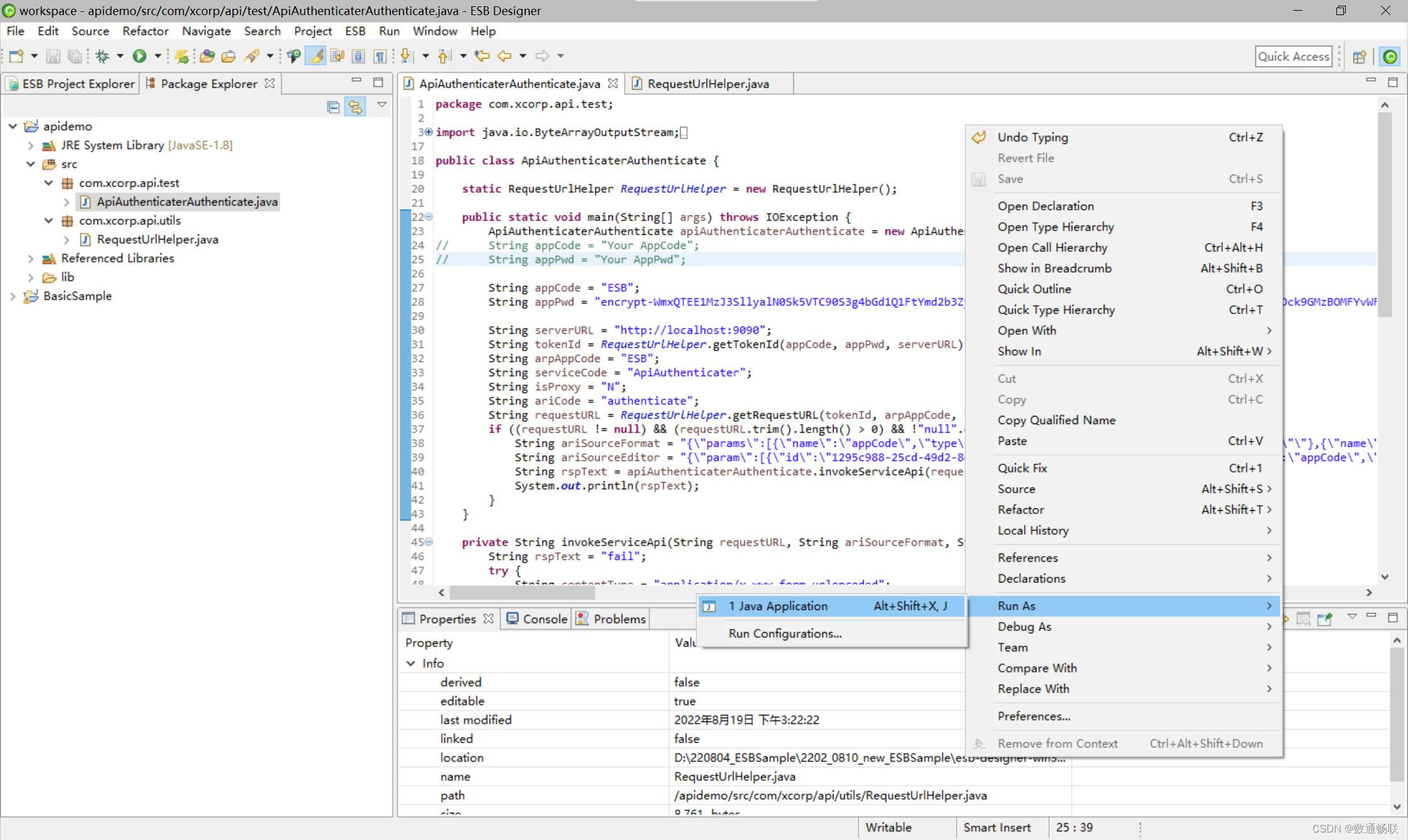Click the Quick Access search field

[x=1293, y=57]
